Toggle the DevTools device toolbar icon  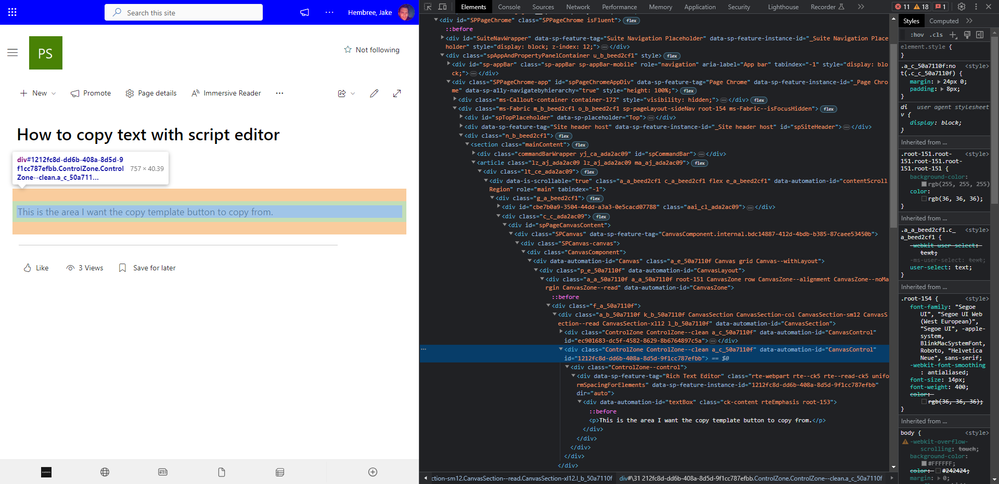pos(443,7)
